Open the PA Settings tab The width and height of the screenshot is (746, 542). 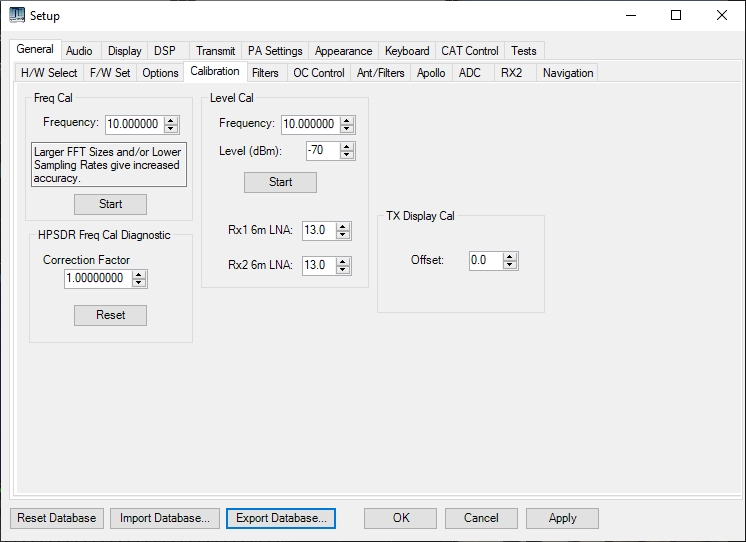pos(275,50)
